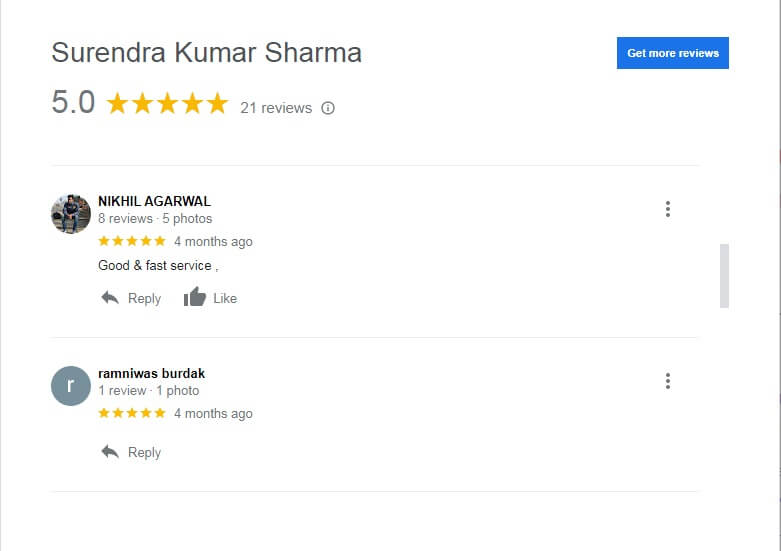Click the star rating on ramniwas burdak's review
This screenshot has height=551, width=781.
click(x=132, y=413)
